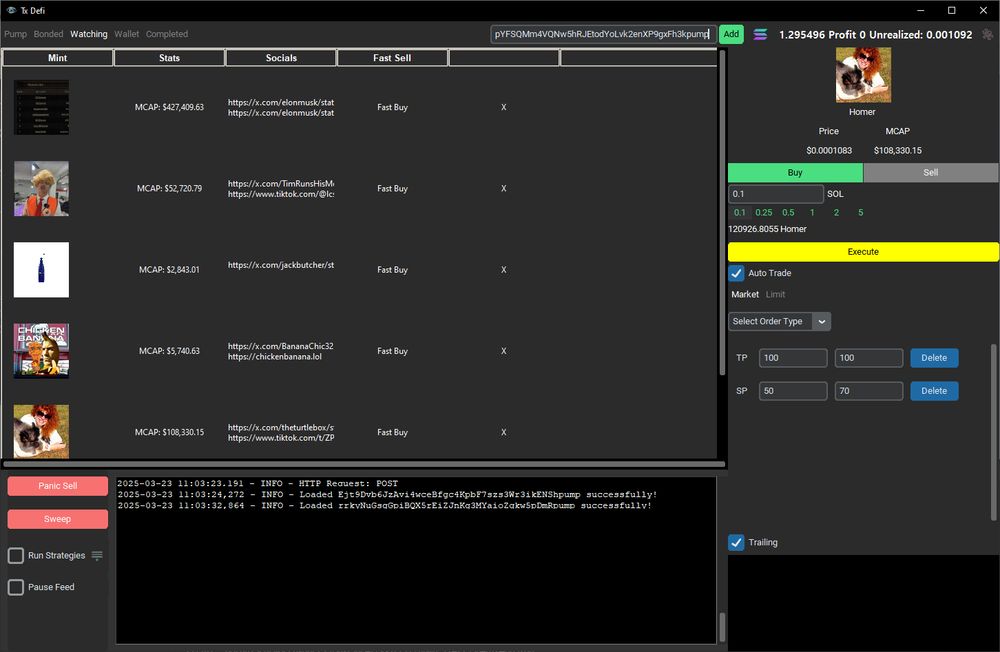Toggle the Auto Trade checkbox

click(736, 273)
